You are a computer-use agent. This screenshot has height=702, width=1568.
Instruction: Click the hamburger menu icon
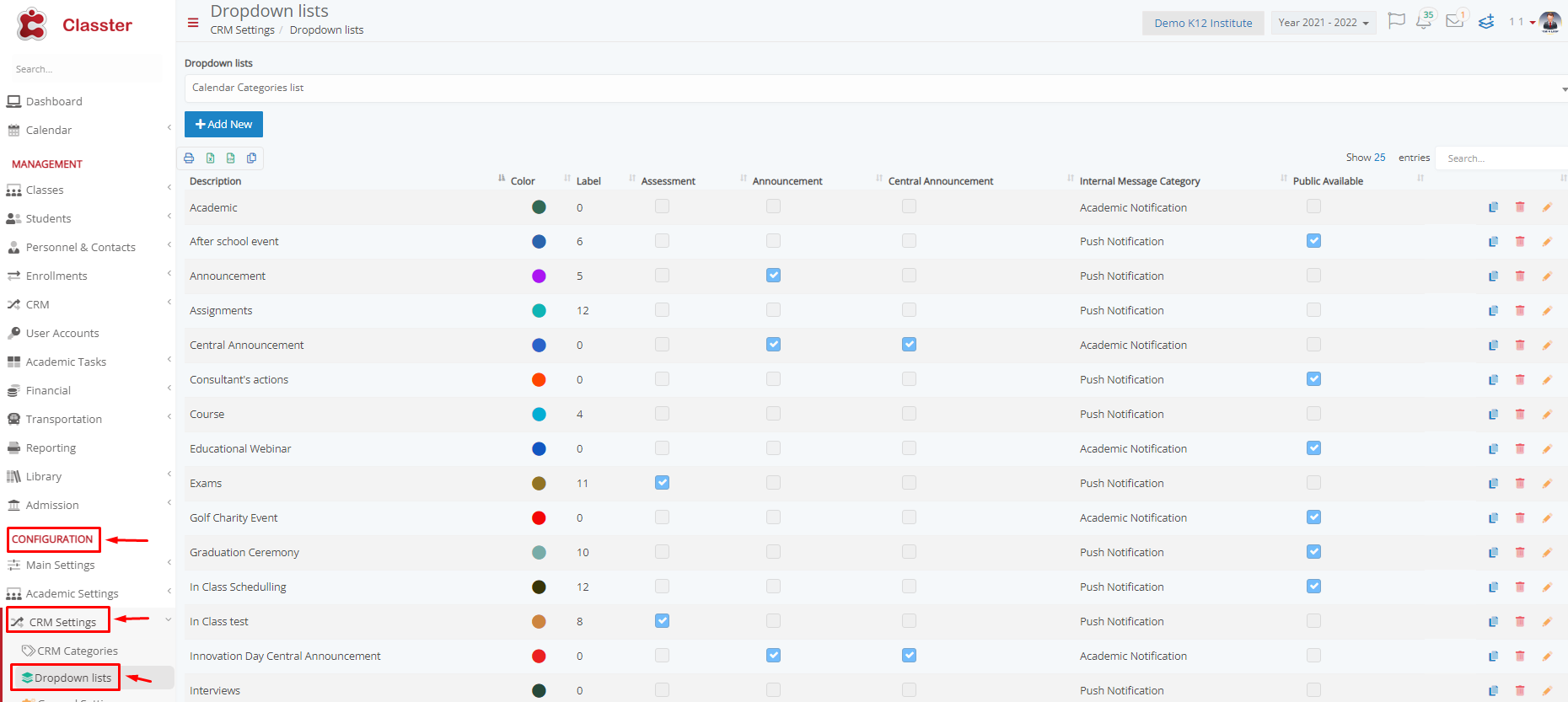[x=193, y=23]
